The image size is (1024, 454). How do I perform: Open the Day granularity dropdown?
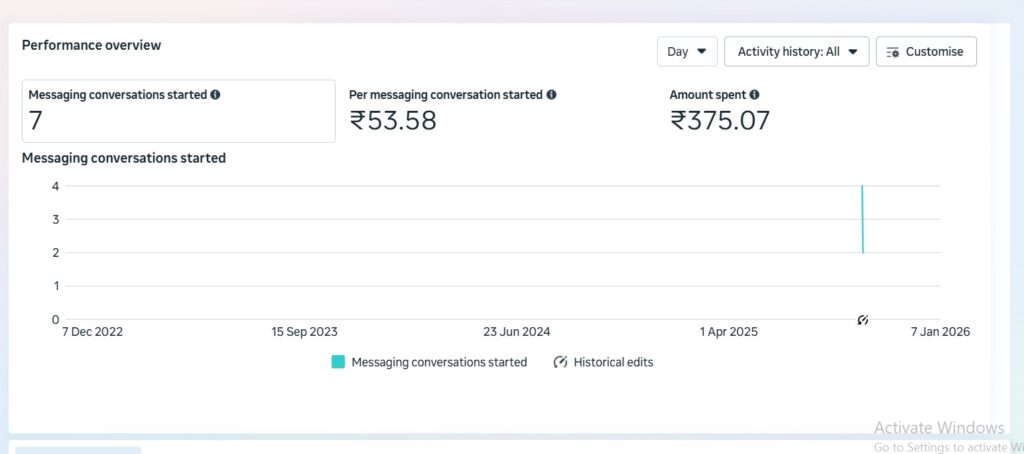click(x=687, y=51)
